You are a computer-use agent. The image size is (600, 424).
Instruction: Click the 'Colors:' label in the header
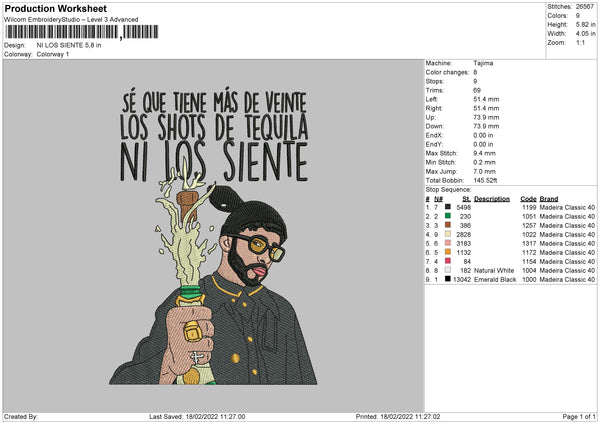557,16
